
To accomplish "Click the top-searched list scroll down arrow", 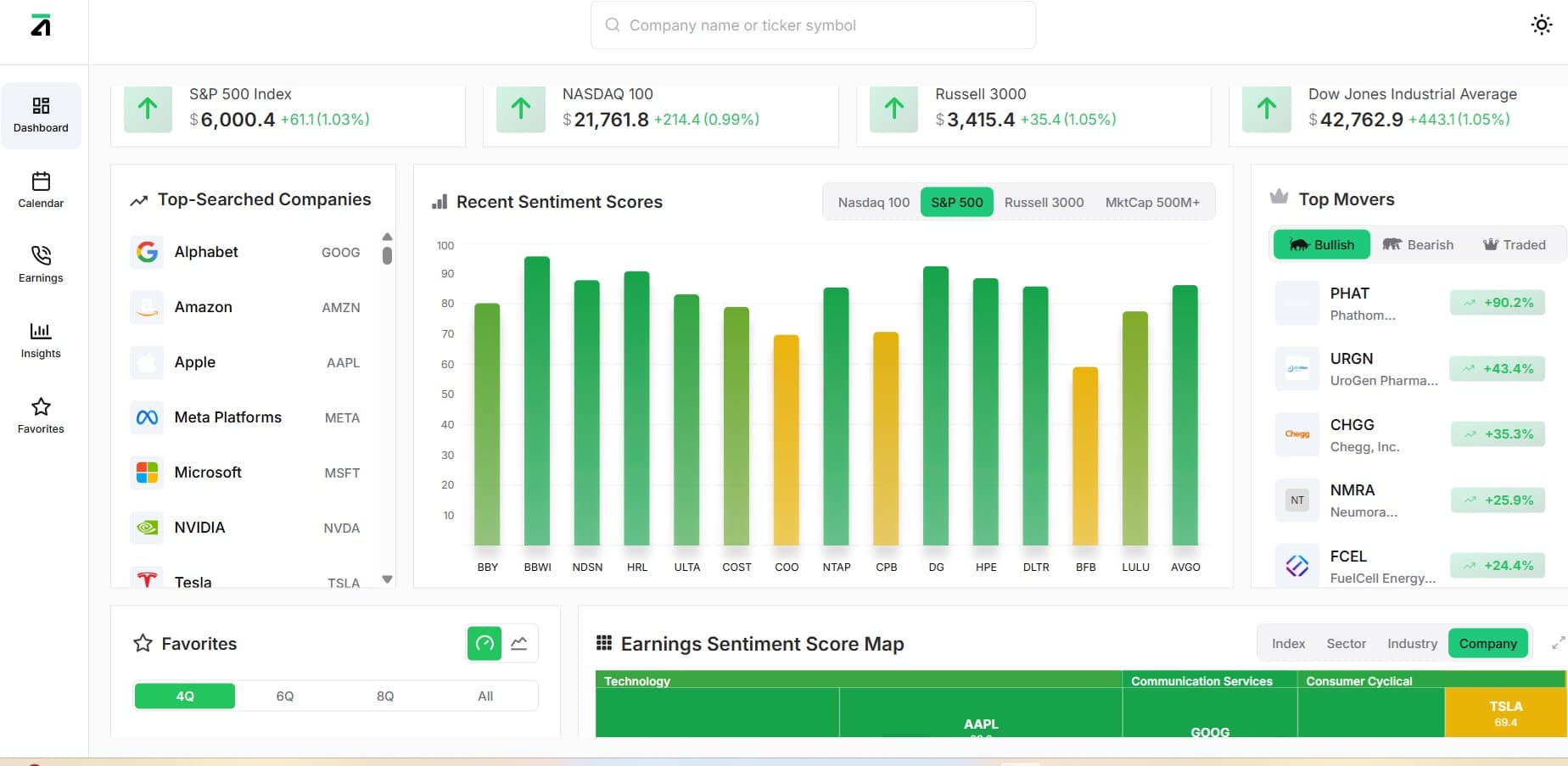I will pyautogui.click(x=387, y=579).
